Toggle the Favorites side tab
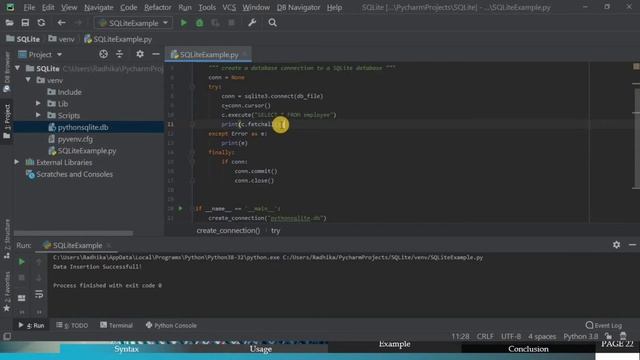Image resolution: width=640 pixels, height=360 pixels. pos(7,291)
